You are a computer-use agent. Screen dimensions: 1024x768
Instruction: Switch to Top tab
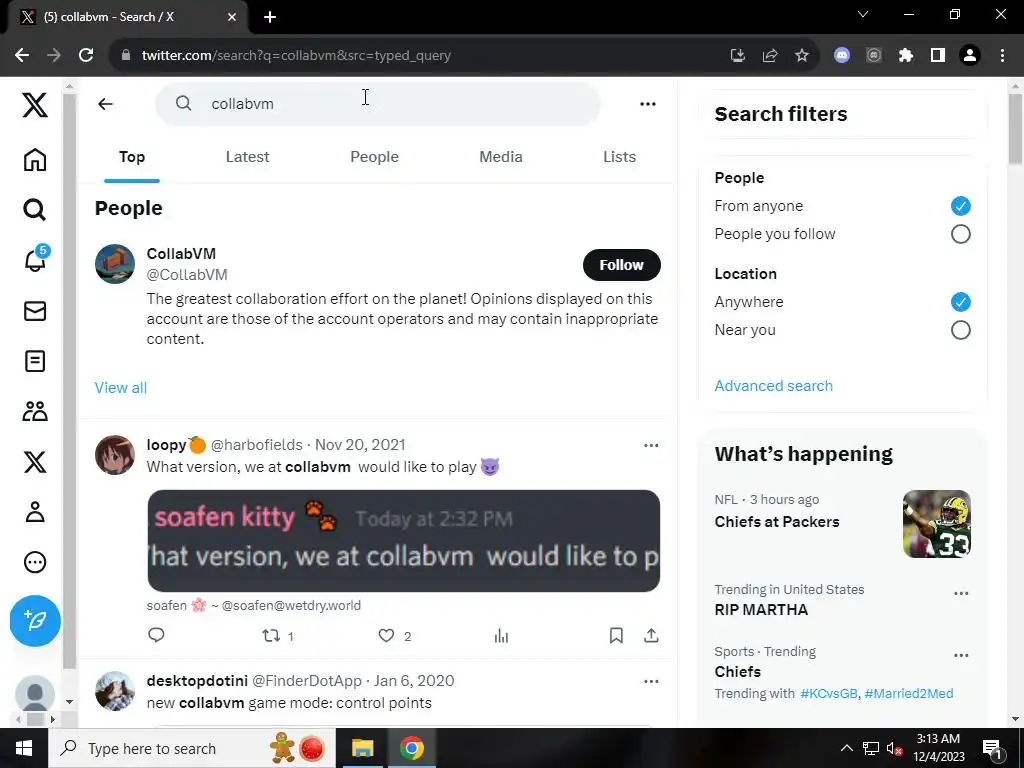132,157
